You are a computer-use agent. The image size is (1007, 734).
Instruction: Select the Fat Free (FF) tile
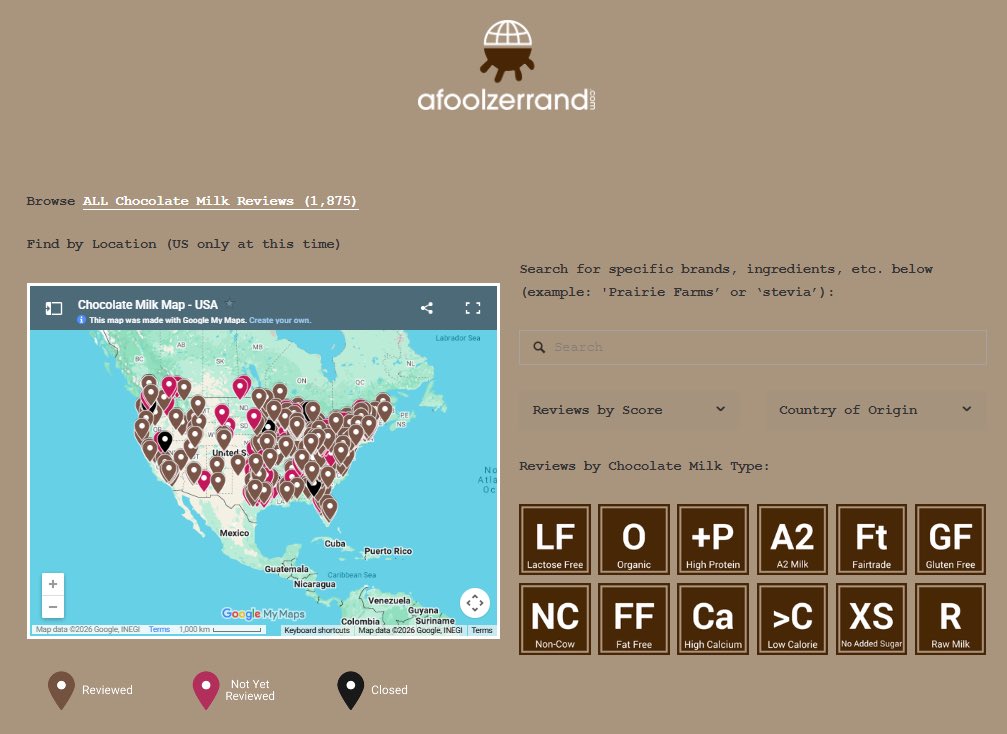point(634,619)
